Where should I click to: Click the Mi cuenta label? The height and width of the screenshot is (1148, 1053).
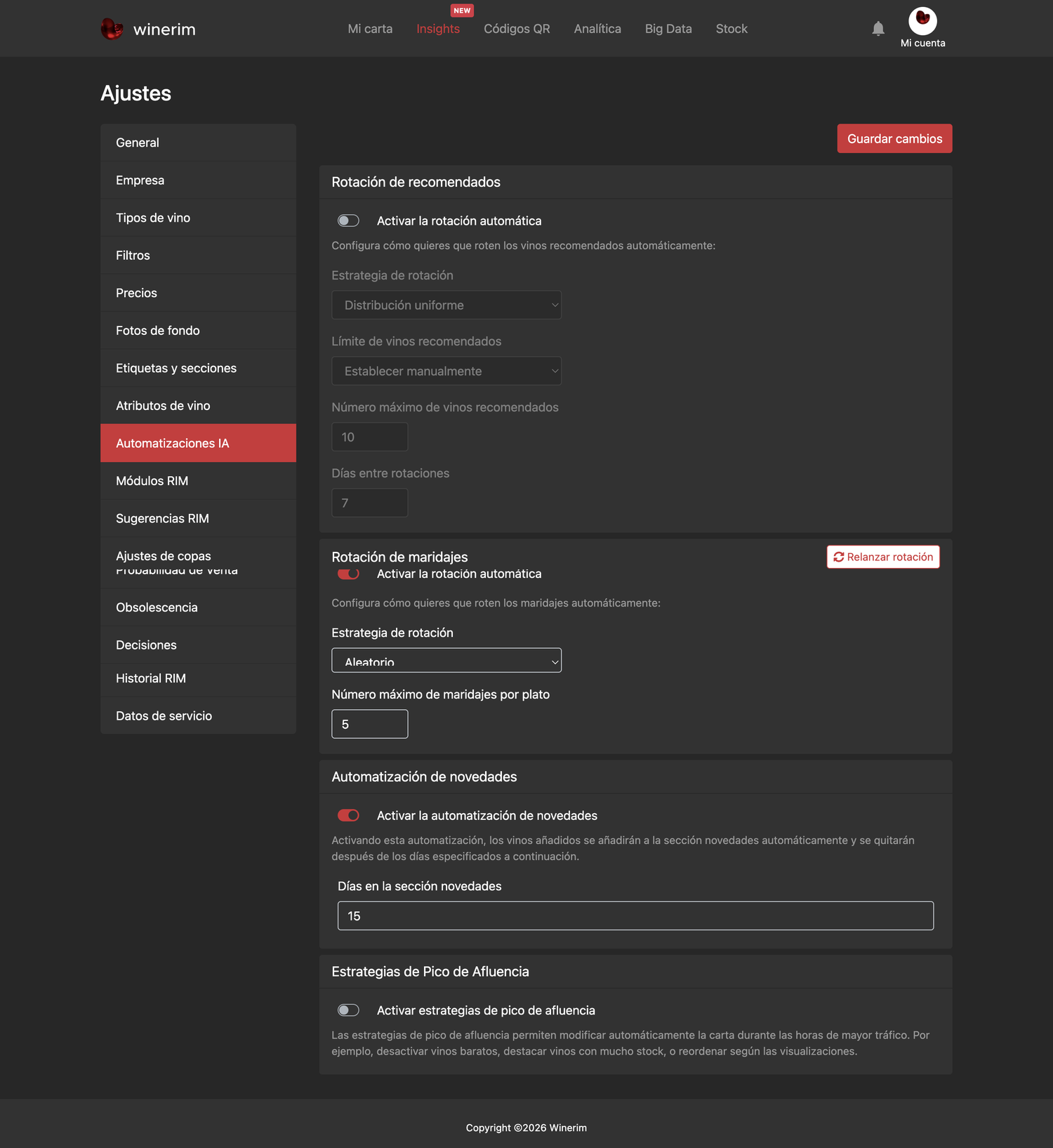[x=923, y=43]
